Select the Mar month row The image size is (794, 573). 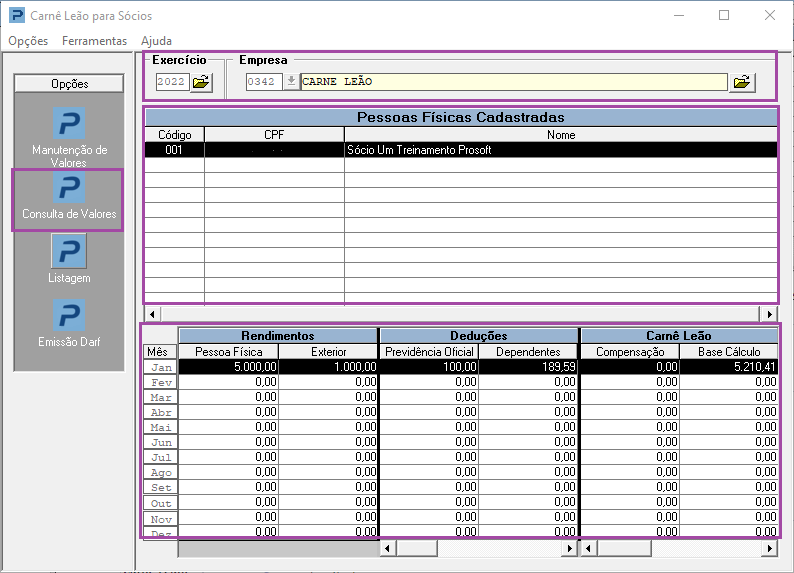[x=161, y=397]
